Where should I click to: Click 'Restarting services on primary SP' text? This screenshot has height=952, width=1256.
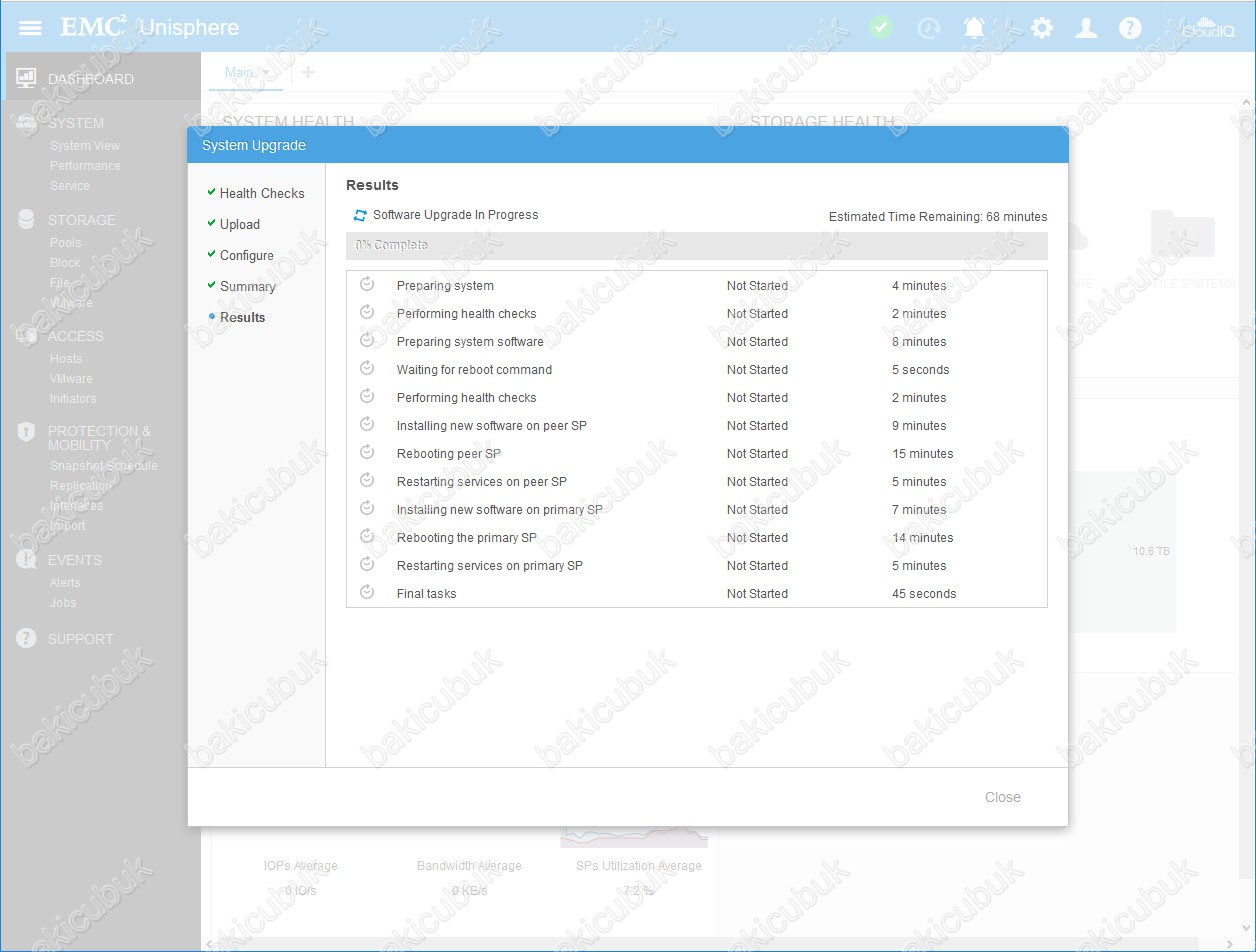pyautogui.click(x=490, y=566)
